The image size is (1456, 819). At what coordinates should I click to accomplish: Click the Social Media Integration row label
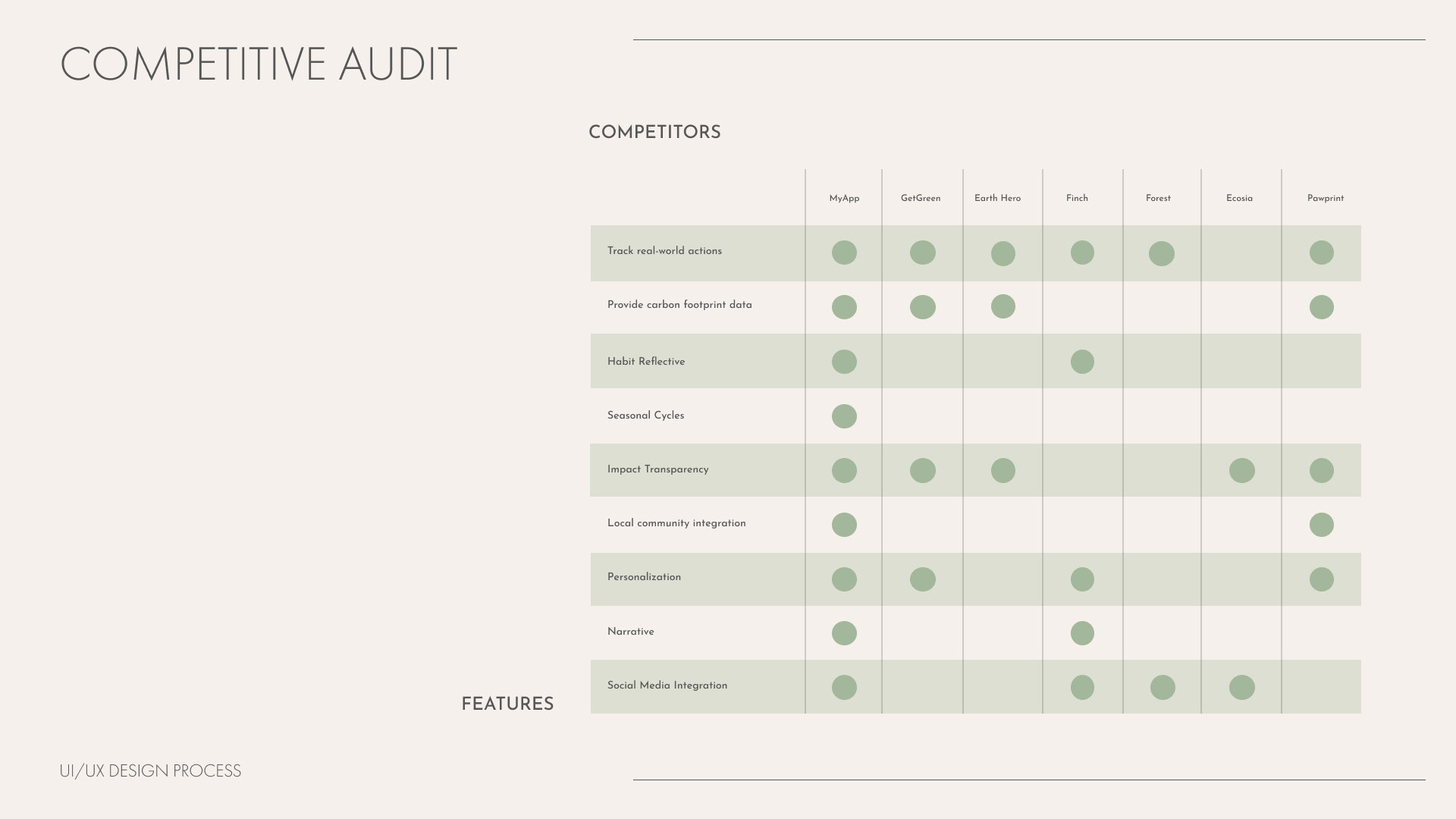click(x=667, y=686)
